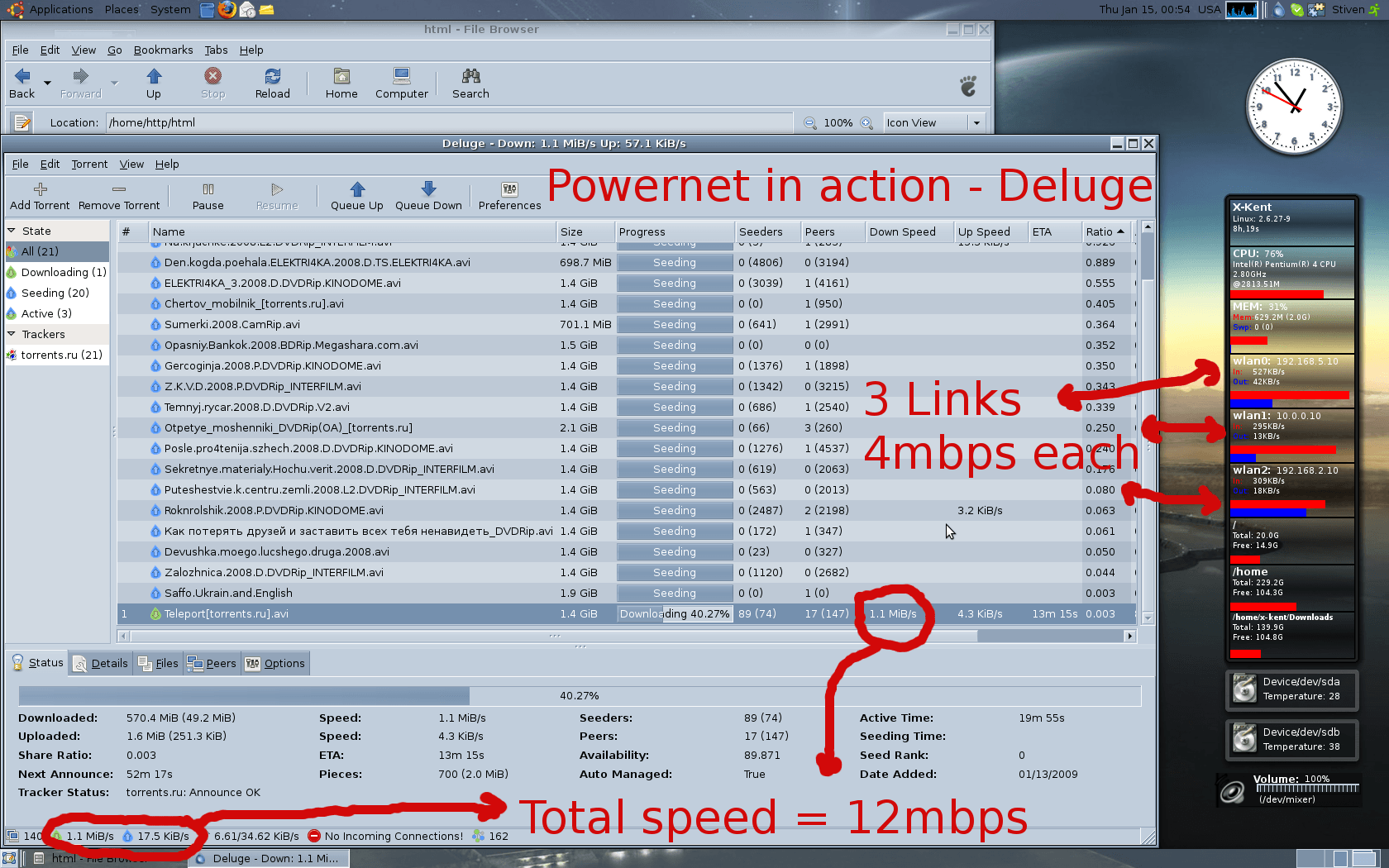The width and height of the screenshot is (1389, 868).
Task: Switch to the Details tab
Action: point(100,663)
